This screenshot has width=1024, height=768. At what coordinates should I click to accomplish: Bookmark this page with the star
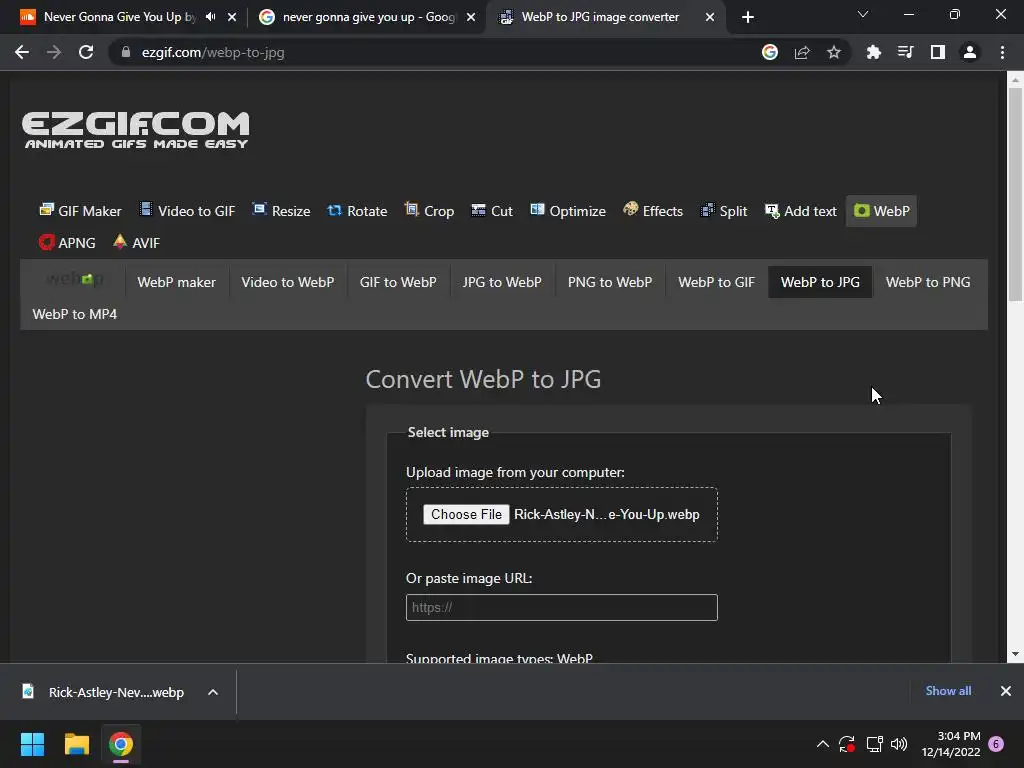coord(834,52)
